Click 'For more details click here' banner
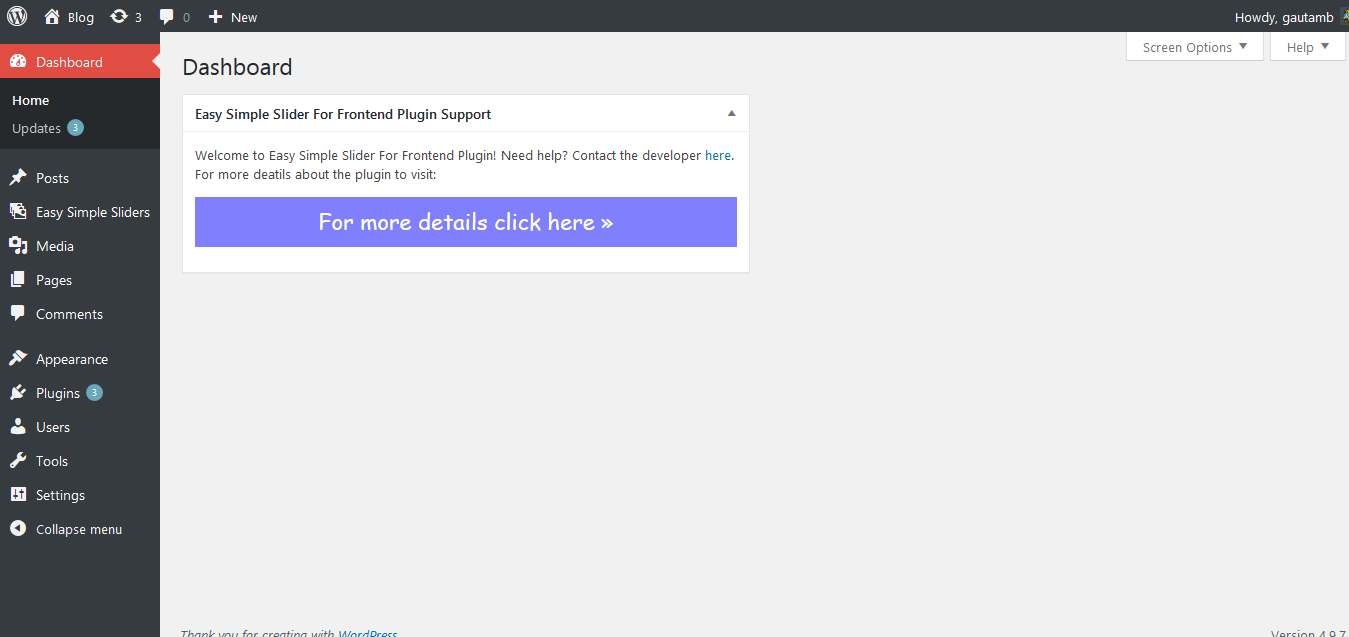The image size is (1349, 637). pos(466,222)
